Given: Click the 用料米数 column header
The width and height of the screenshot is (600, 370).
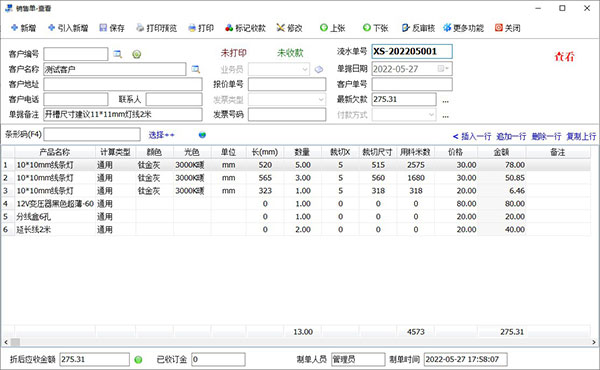Looking at the screenshot, I should click(416, 152).
